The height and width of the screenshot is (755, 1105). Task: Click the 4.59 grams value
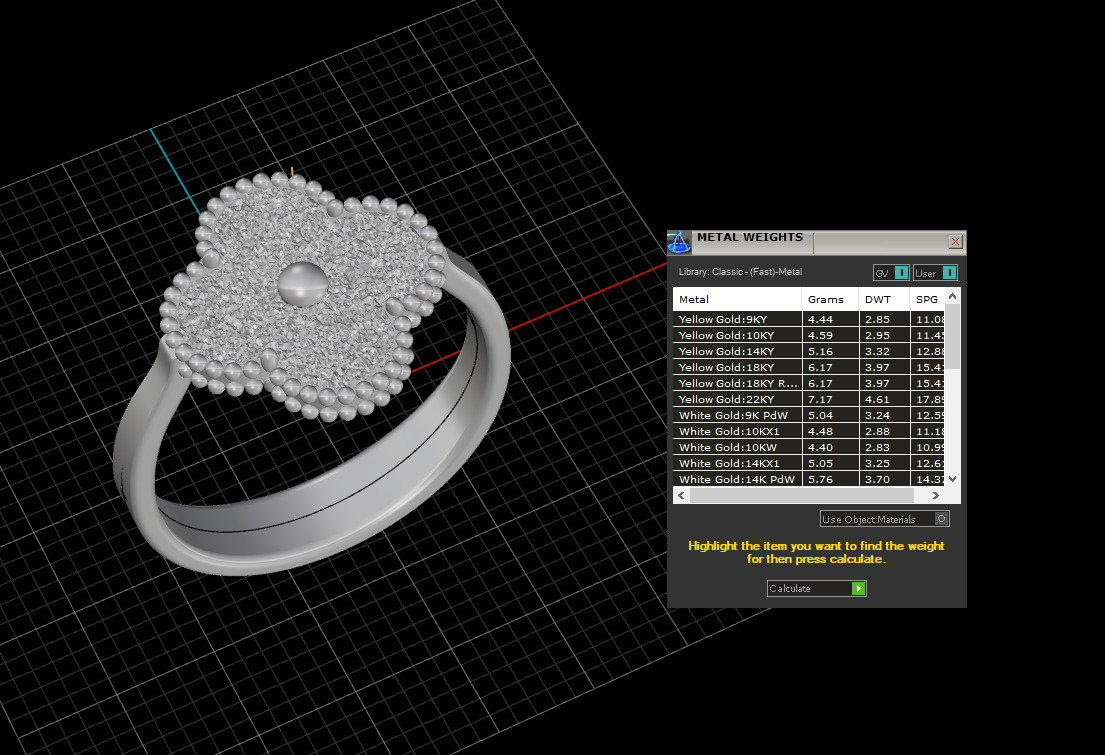(820, 336)
